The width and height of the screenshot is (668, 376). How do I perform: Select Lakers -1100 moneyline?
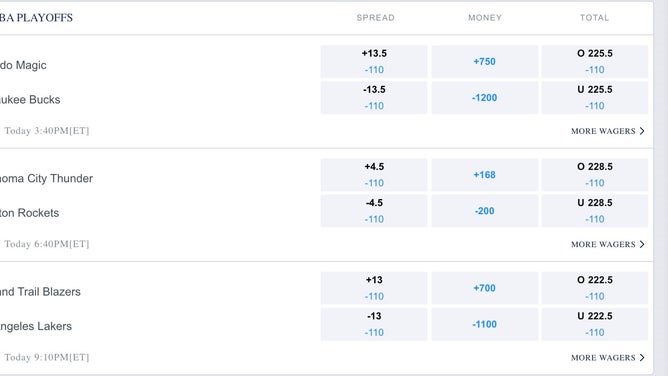pyautogui.click(x=484, y=324)
